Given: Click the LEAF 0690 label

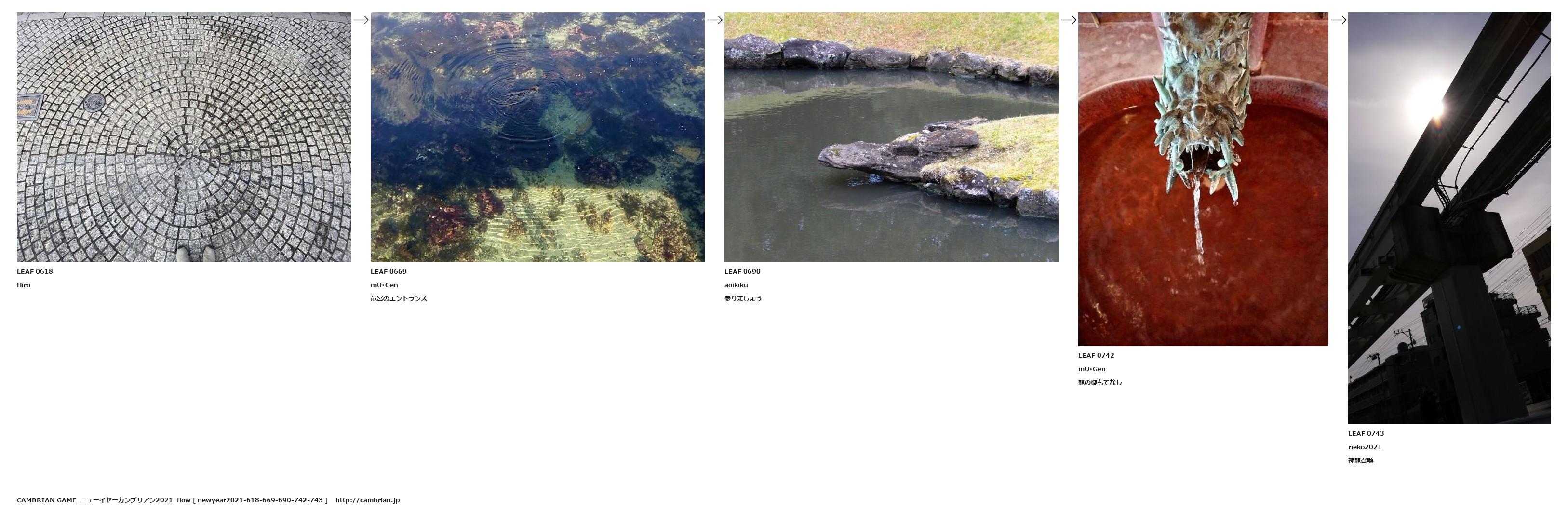Looking at the screenshot, I should tap(742, 271).
